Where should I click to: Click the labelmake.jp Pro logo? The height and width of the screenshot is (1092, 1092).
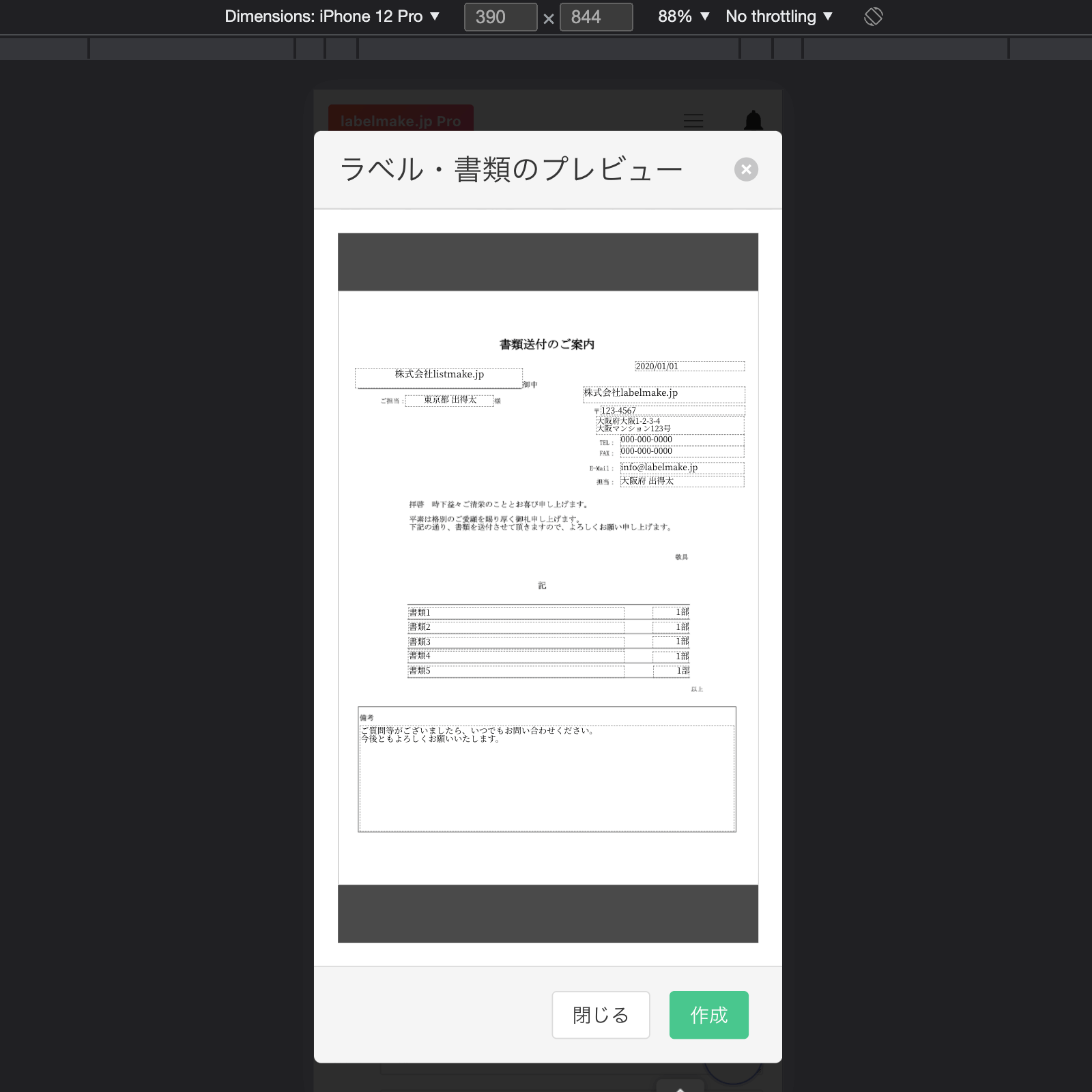click(401, 120)
